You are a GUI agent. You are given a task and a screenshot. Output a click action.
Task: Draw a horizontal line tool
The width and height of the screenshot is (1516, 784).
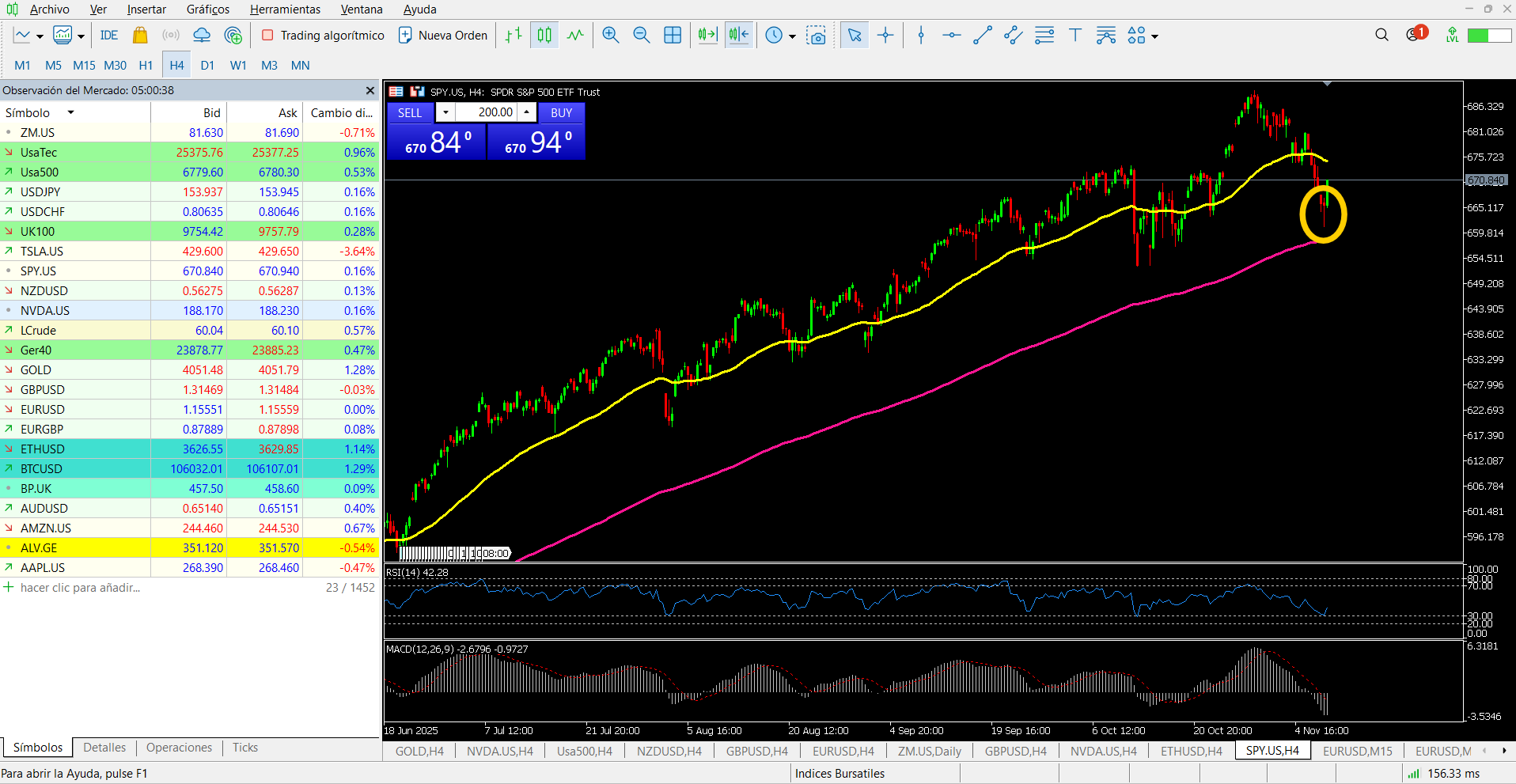coord(951,36)
